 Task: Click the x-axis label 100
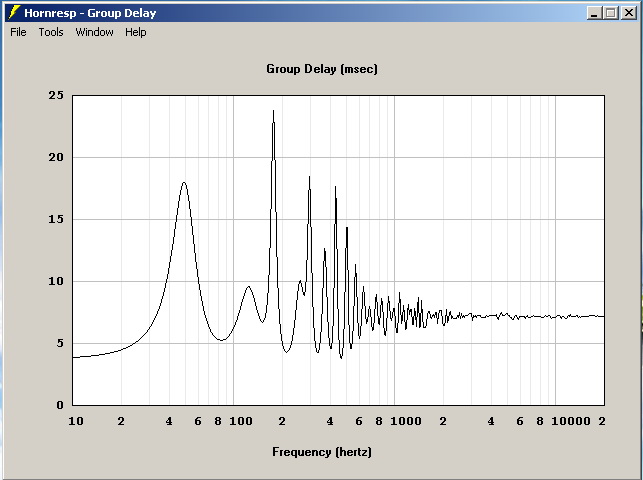tap(241, 421)
